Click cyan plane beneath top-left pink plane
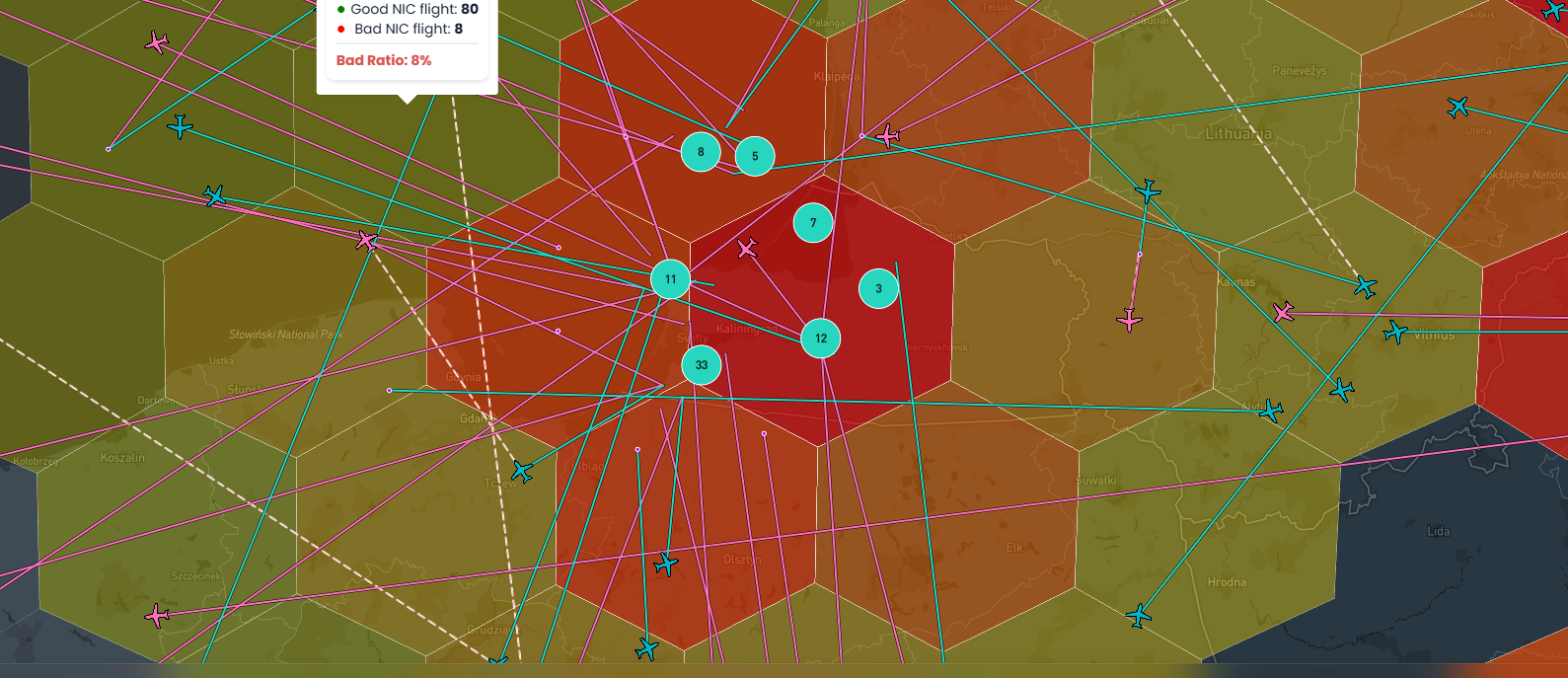1568x678 pixels. tap(180, 126)
